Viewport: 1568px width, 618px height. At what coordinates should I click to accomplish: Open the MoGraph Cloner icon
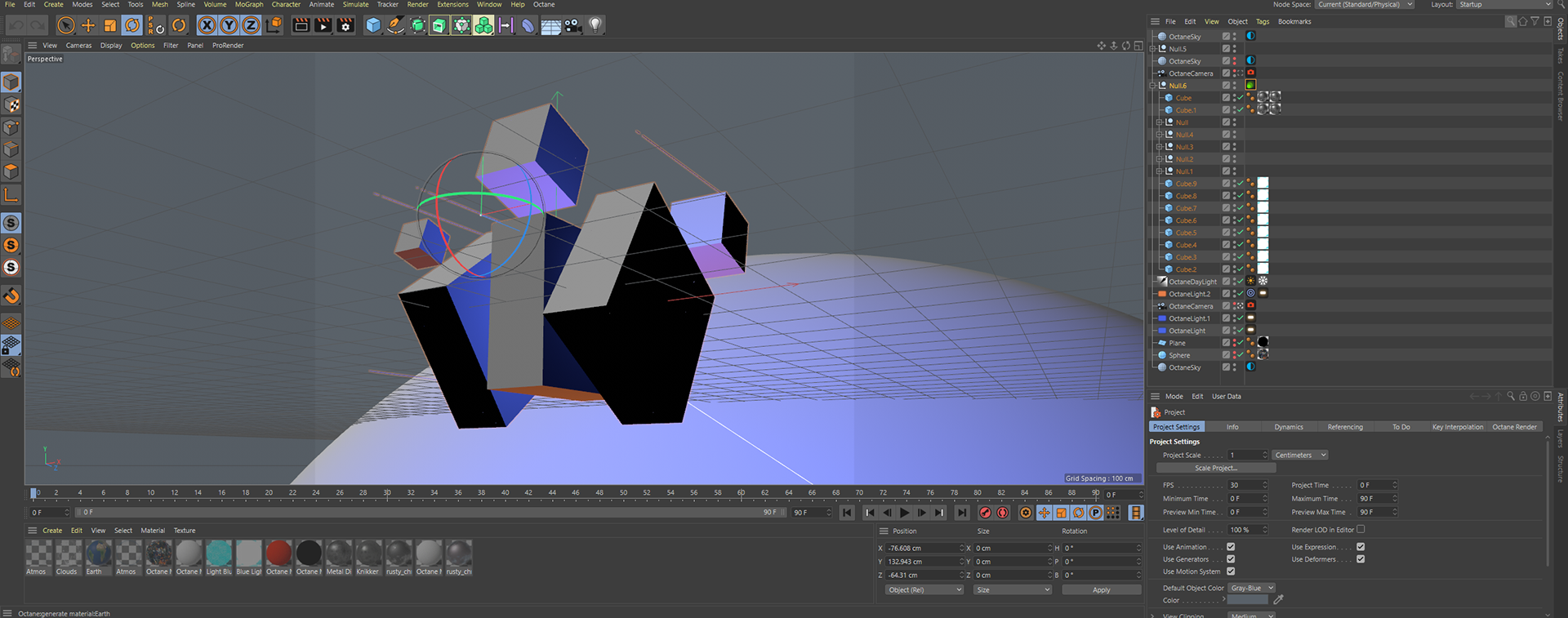pos(483,25)
